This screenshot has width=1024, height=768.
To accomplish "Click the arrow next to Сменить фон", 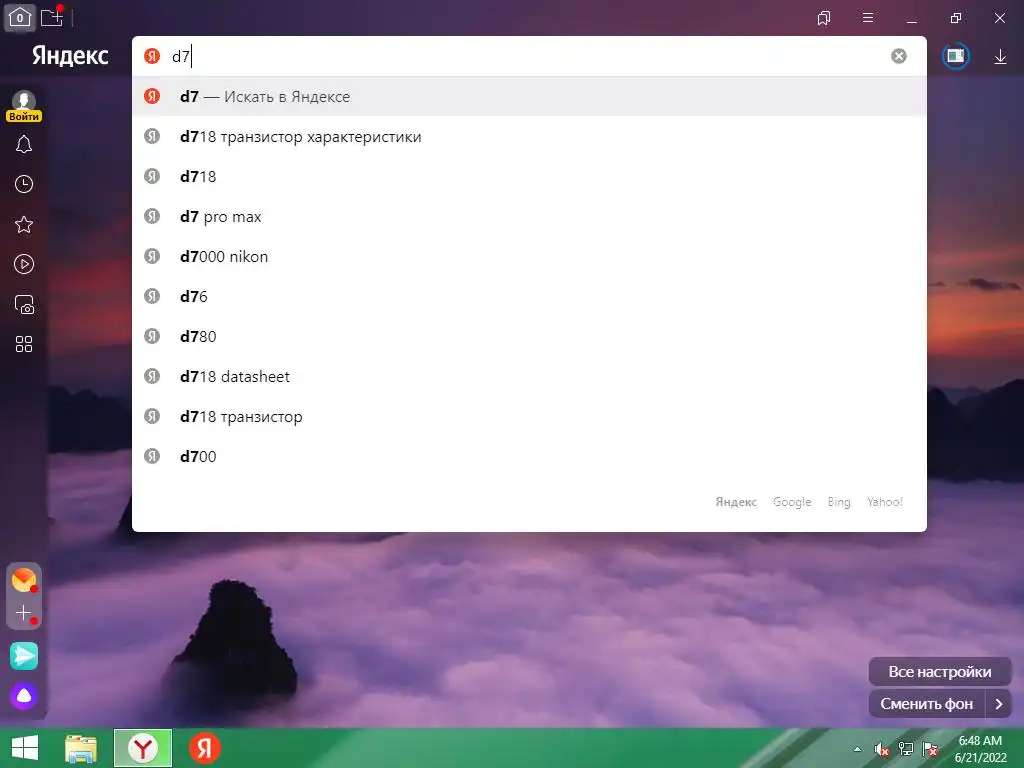I will click(x=999, y=704).
